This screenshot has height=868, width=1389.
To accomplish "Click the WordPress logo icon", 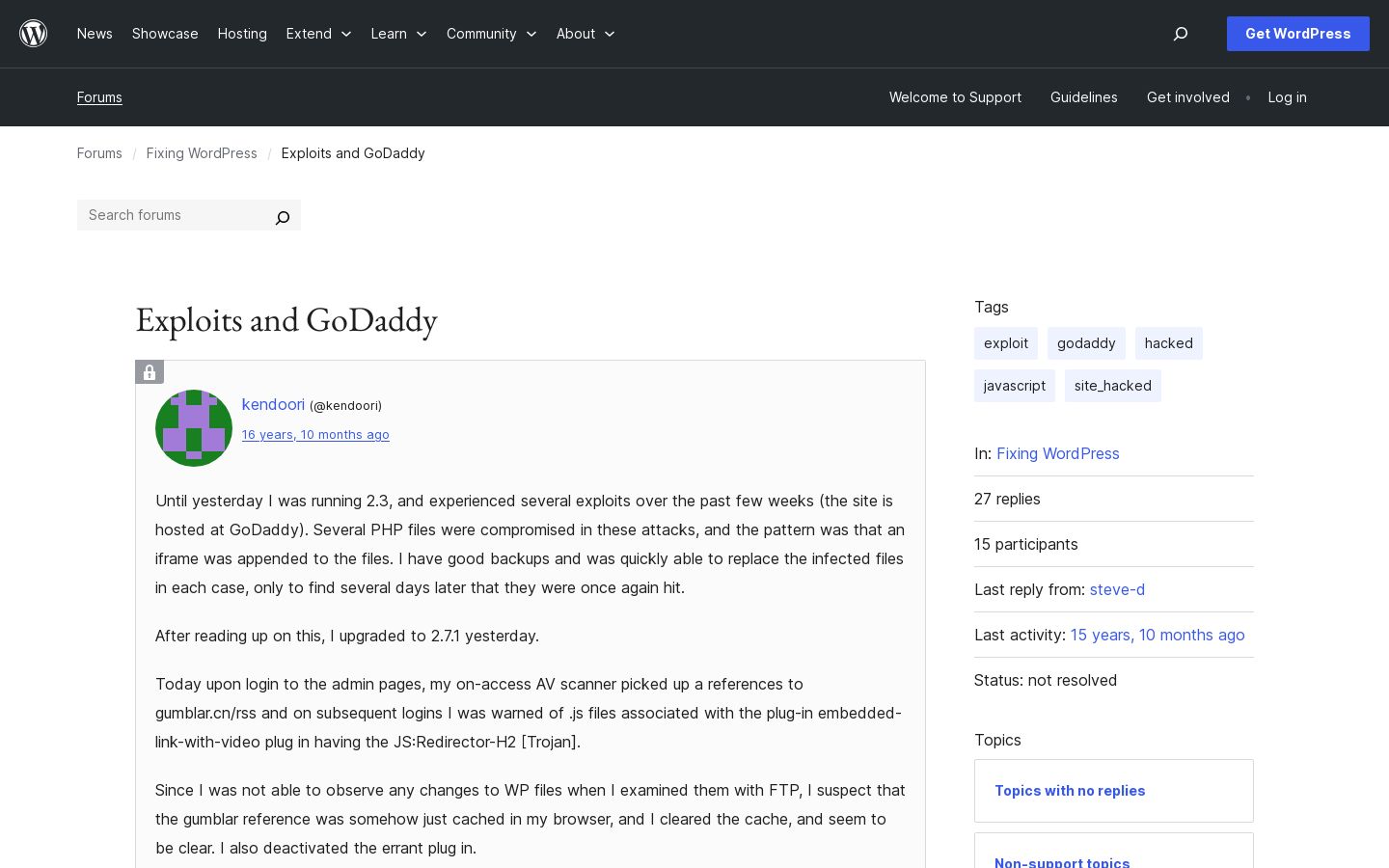I will coord(34,34).
